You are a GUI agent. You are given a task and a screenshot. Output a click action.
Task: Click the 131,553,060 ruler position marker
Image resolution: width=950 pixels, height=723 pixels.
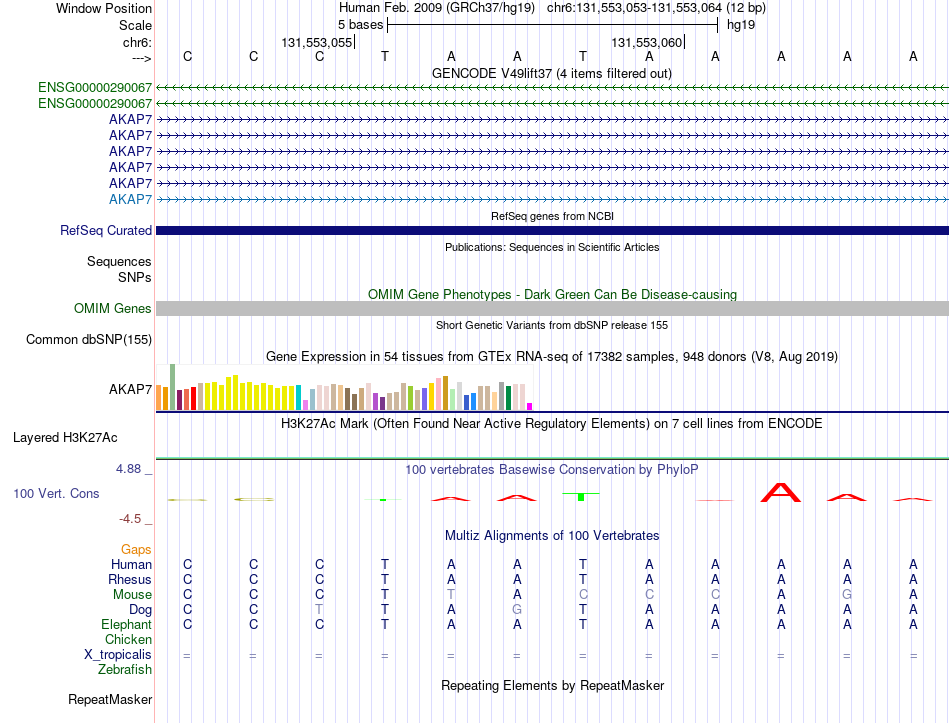pyautogui.click(x=647, y=42)
